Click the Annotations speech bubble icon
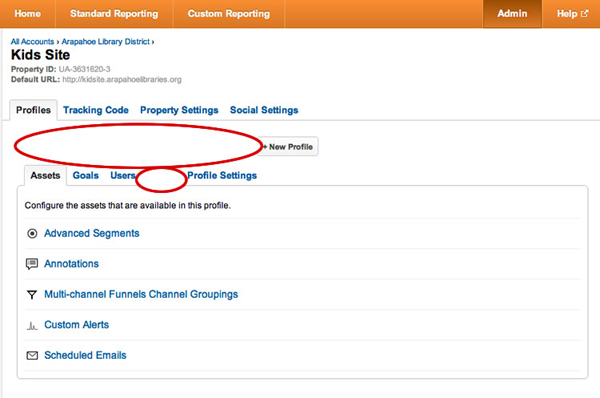This screenshot has width=600, height=398. [x=32, y=264]
